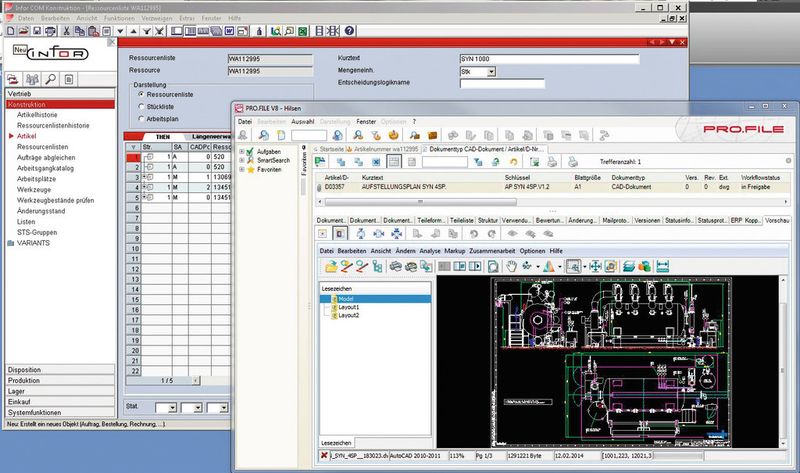Select the Ressourcenliste radio button

[x=141, y=94]
